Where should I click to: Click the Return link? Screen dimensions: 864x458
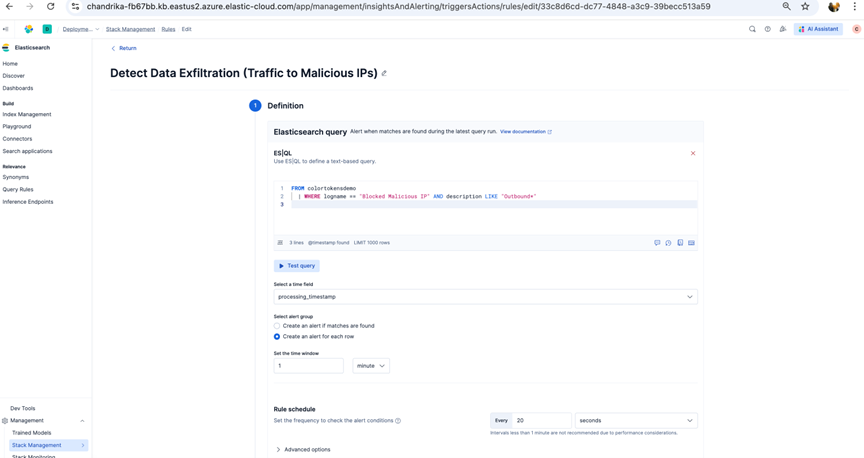124,49
